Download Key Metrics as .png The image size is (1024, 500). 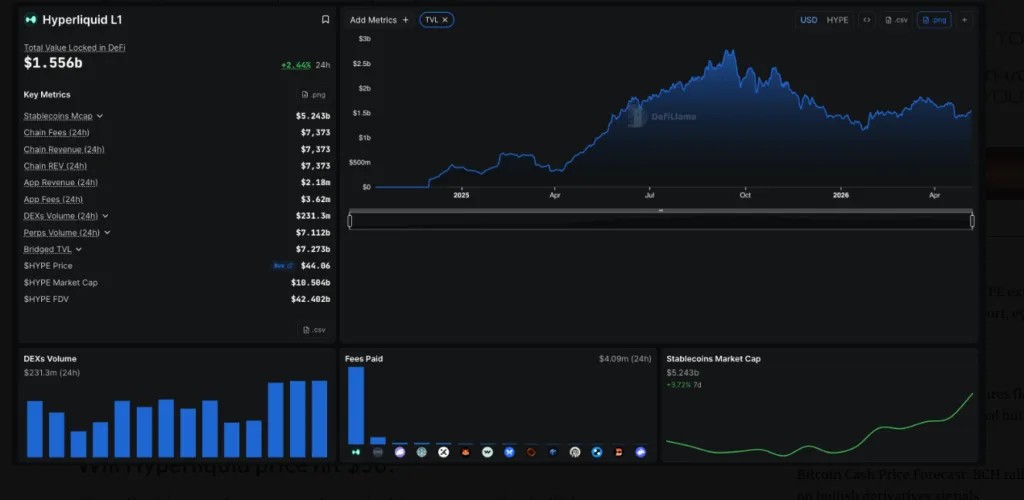313,95
